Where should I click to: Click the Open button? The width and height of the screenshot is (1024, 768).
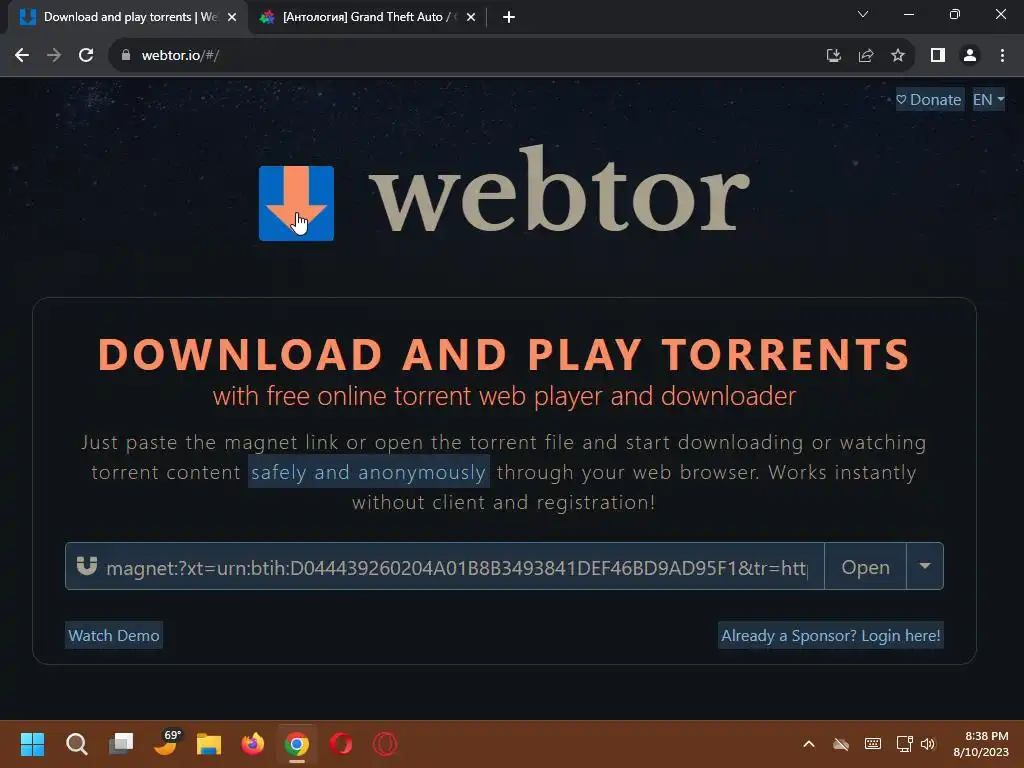(x=865, y=566)
